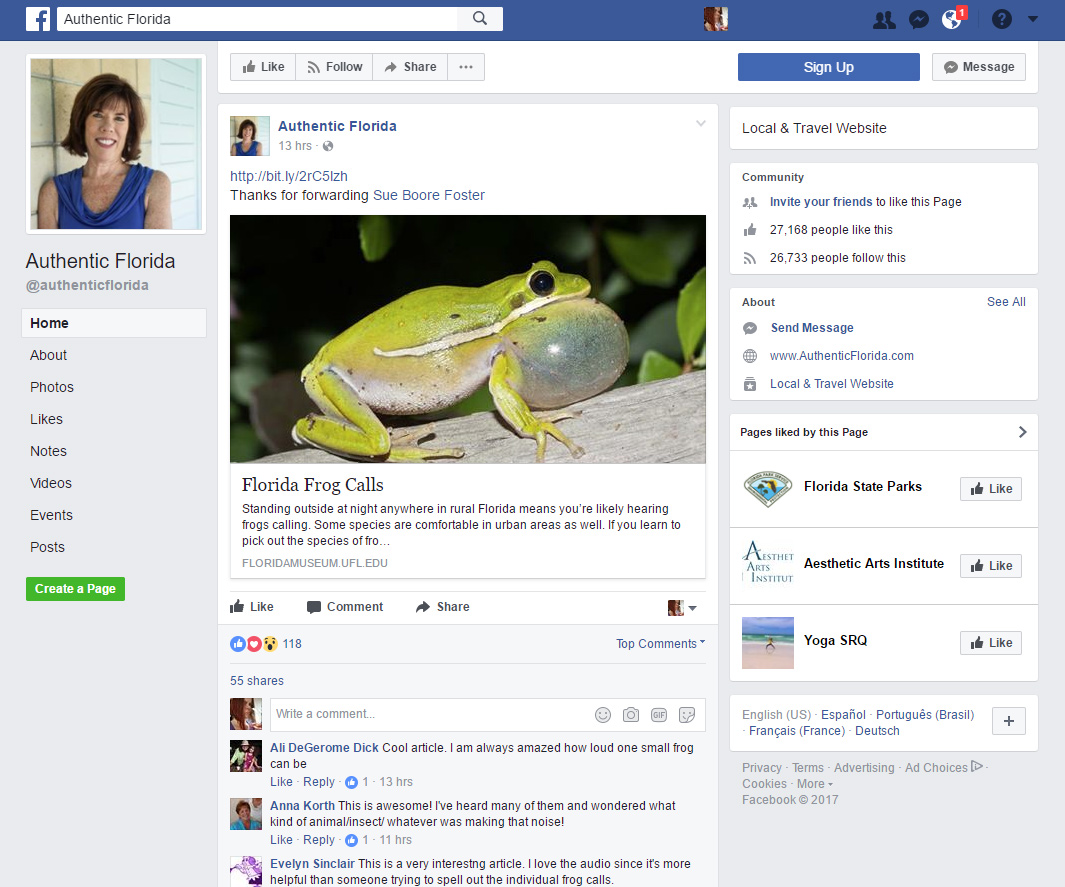Open the sticker picker in comment box
This screenshot has height=887, width=1065.
pos(687,715)
